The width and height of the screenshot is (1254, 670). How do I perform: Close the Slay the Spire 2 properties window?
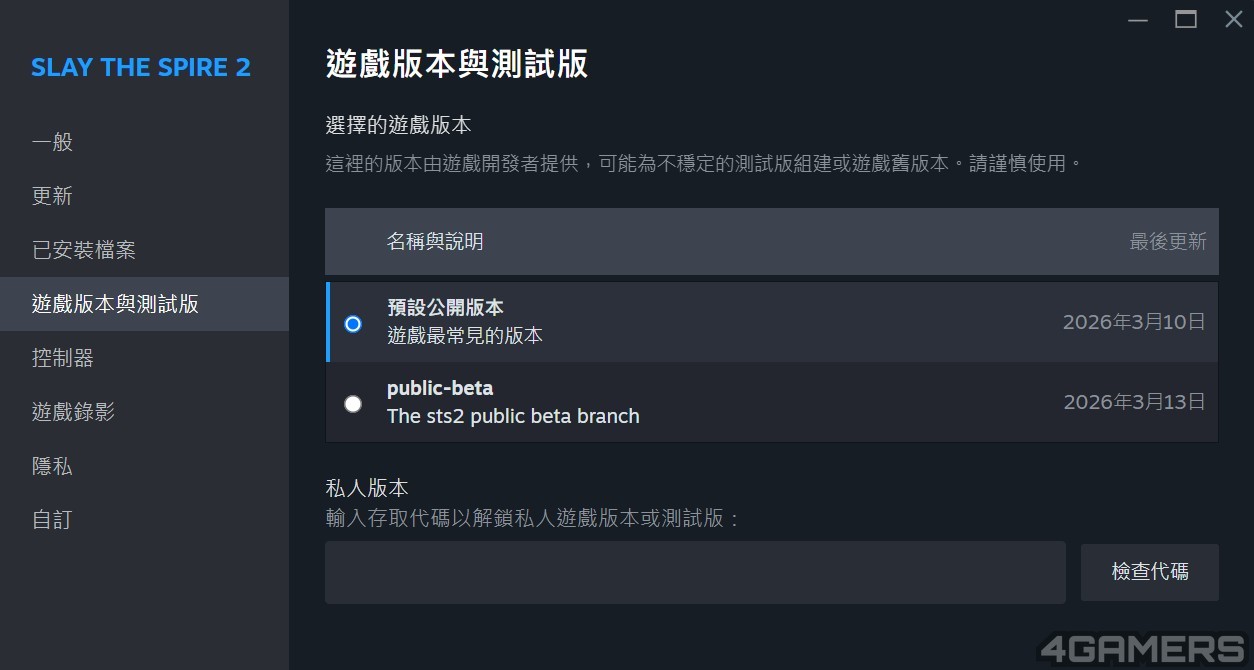[1234, 19]
